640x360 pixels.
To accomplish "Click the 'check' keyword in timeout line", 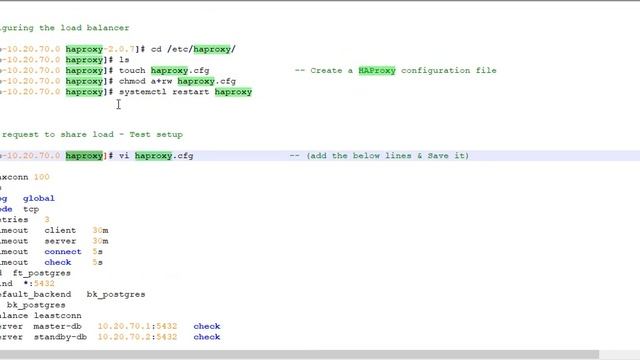I will click(x=58, y=262).
